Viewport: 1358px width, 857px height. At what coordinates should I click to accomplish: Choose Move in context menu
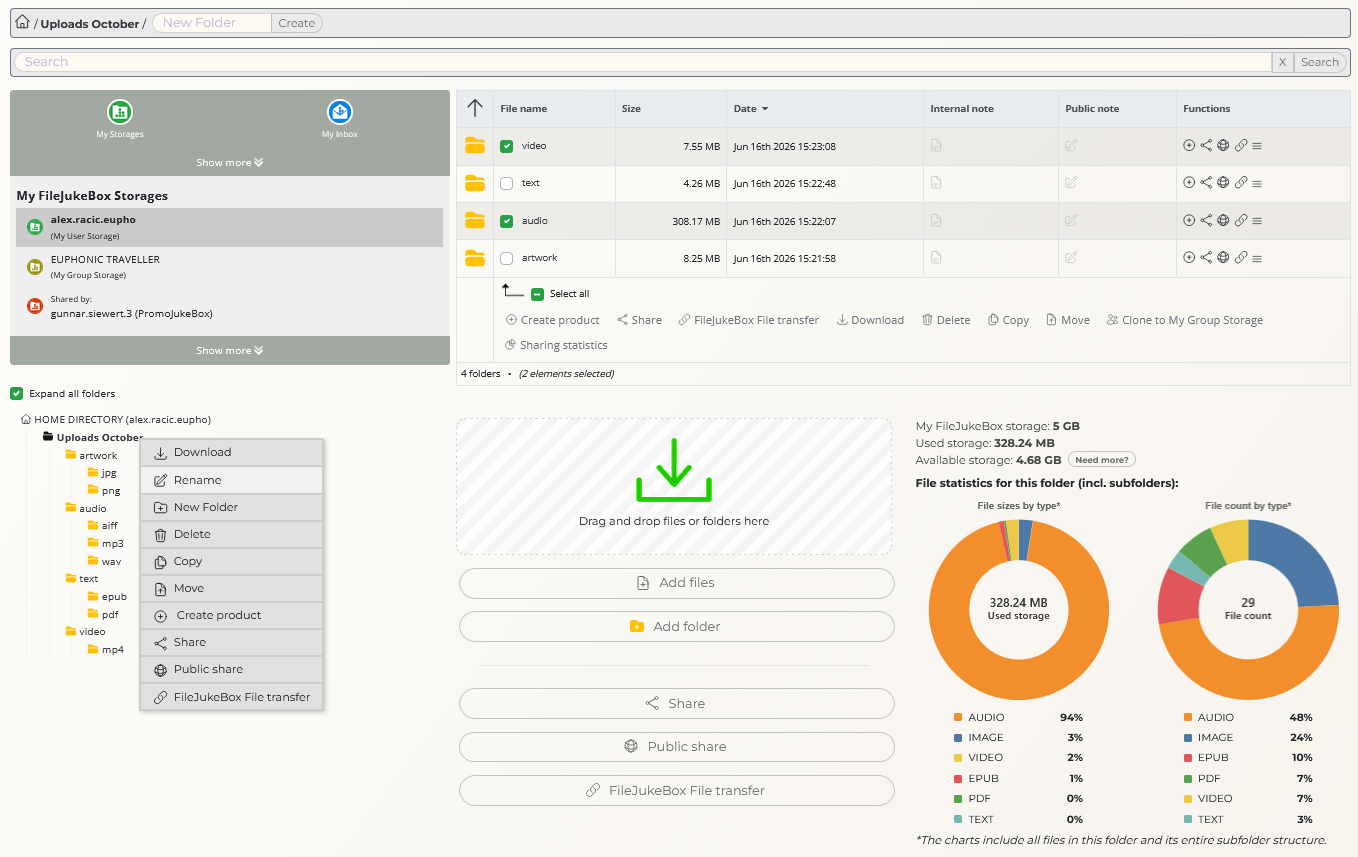coord(232,588)
